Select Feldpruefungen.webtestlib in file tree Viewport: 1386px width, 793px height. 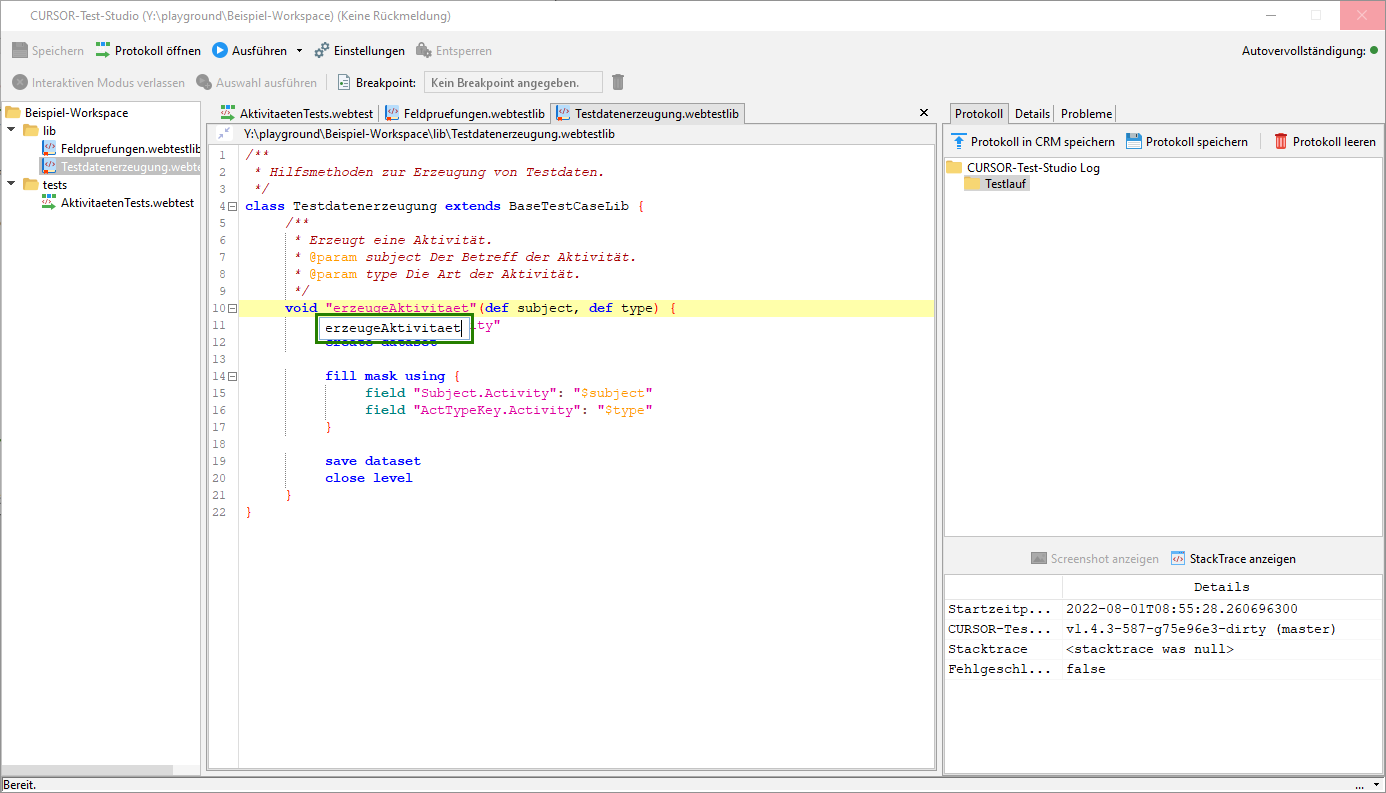pos(130,149)
